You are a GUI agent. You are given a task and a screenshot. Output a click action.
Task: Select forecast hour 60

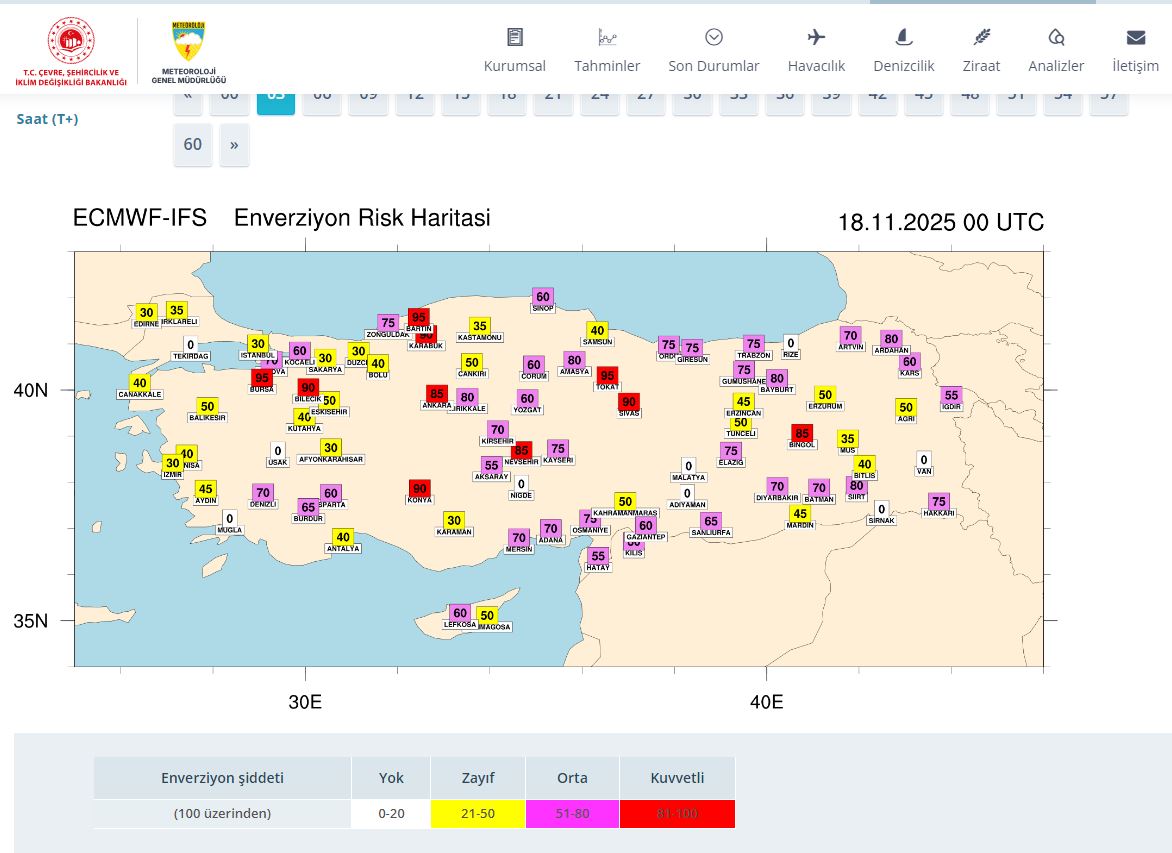(x=192, y=145)
